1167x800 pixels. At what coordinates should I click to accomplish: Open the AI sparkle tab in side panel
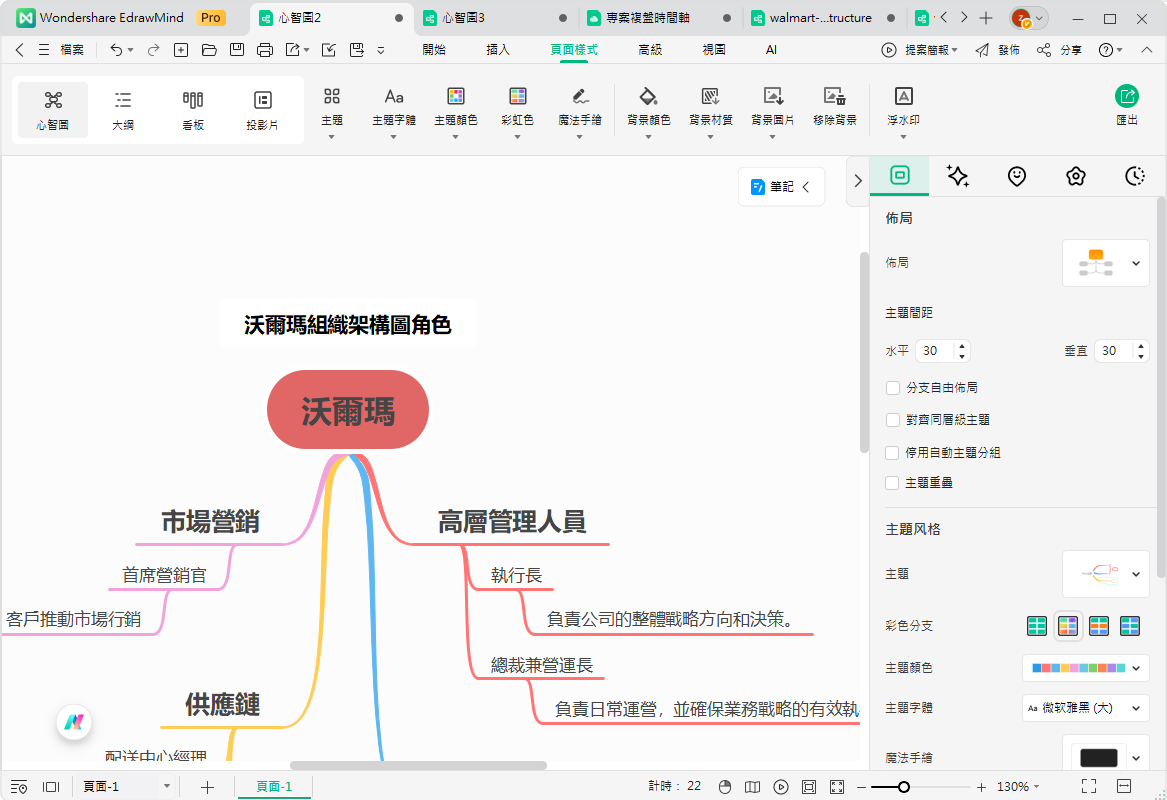pyautogui.click(x=957, y=177)
